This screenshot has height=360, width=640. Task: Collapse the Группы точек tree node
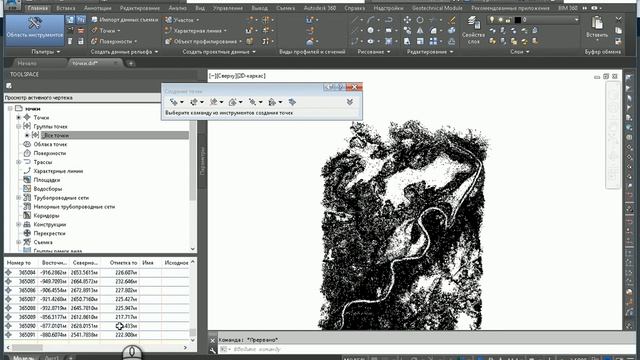pyautogui.click(x=19, y=127)
